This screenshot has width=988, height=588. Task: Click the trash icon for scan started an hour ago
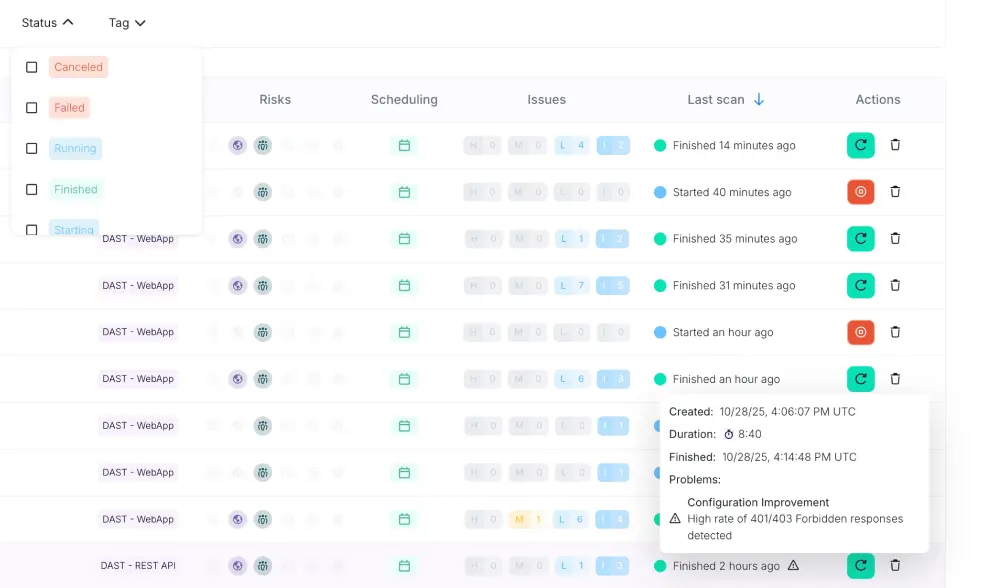[x=895, y=332]
